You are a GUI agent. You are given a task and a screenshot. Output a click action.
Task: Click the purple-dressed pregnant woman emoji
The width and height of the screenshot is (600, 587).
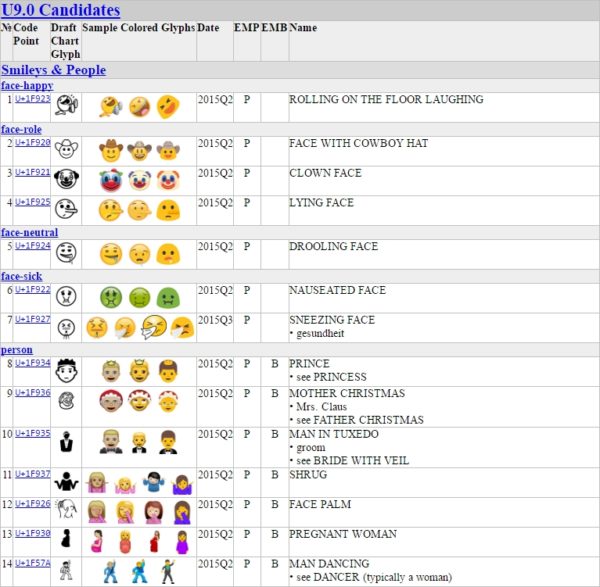click(x=183, y=541)
